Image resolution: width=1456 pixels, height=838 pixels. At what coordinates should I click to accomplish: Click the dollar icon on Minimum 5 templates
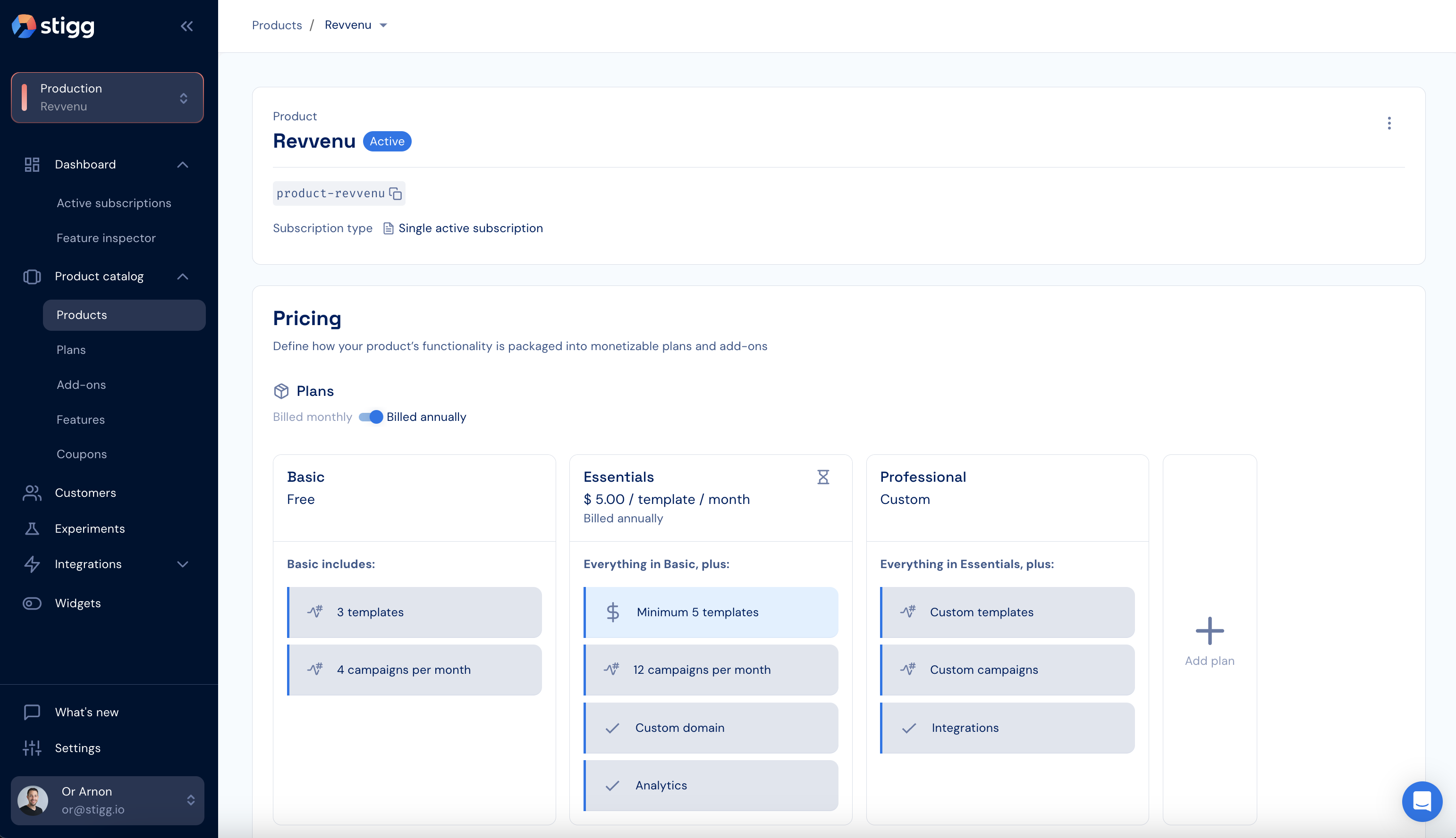[612, 612]
